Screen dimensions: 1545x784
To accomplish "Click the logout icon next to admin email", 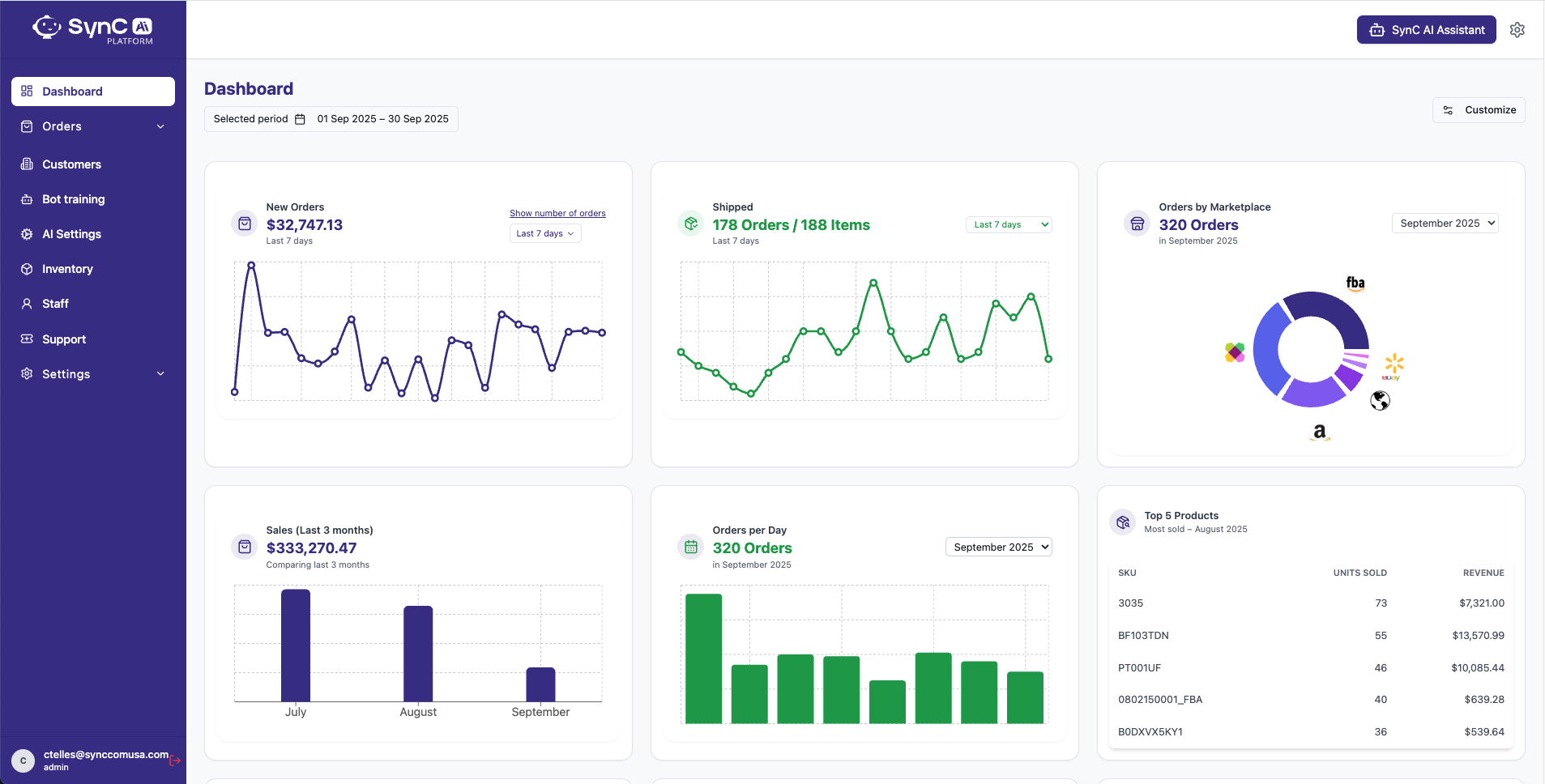I will coord(175,759).
